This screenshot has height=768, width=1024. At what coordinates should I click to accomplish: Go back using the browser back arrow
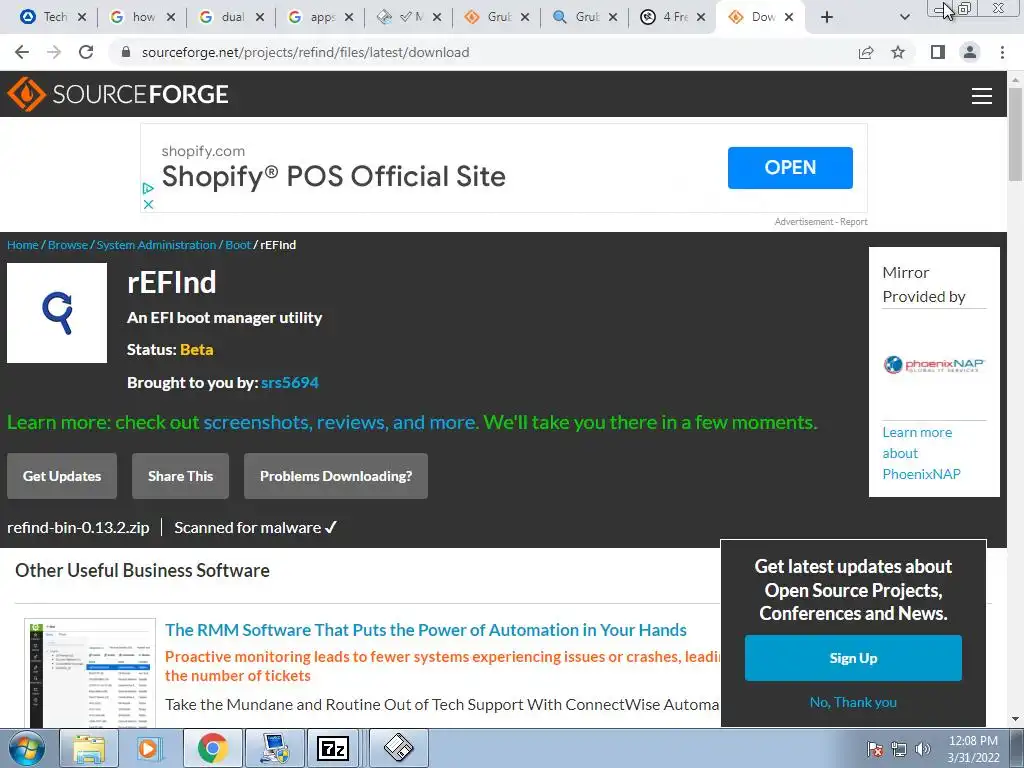click(x=22, y=52)
